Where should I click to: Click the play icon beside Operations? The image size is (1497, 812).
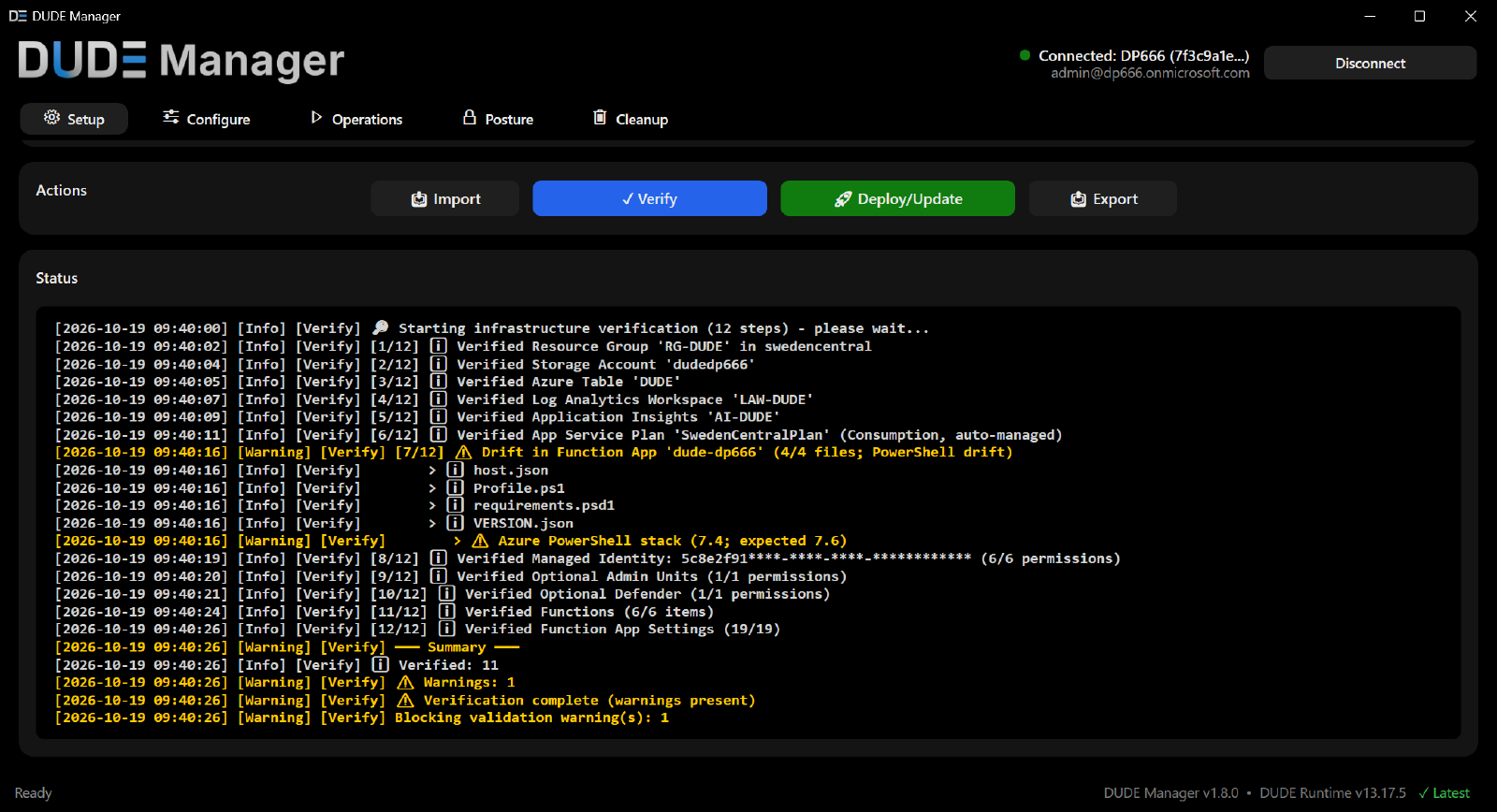coord(316,118)
